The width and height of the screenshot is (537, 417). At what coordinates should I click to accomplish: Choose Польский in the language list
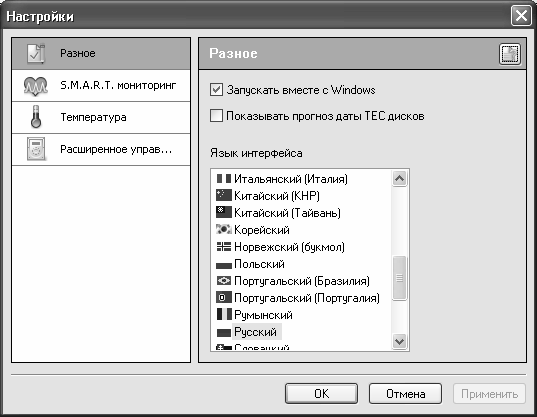click(259, 264)
